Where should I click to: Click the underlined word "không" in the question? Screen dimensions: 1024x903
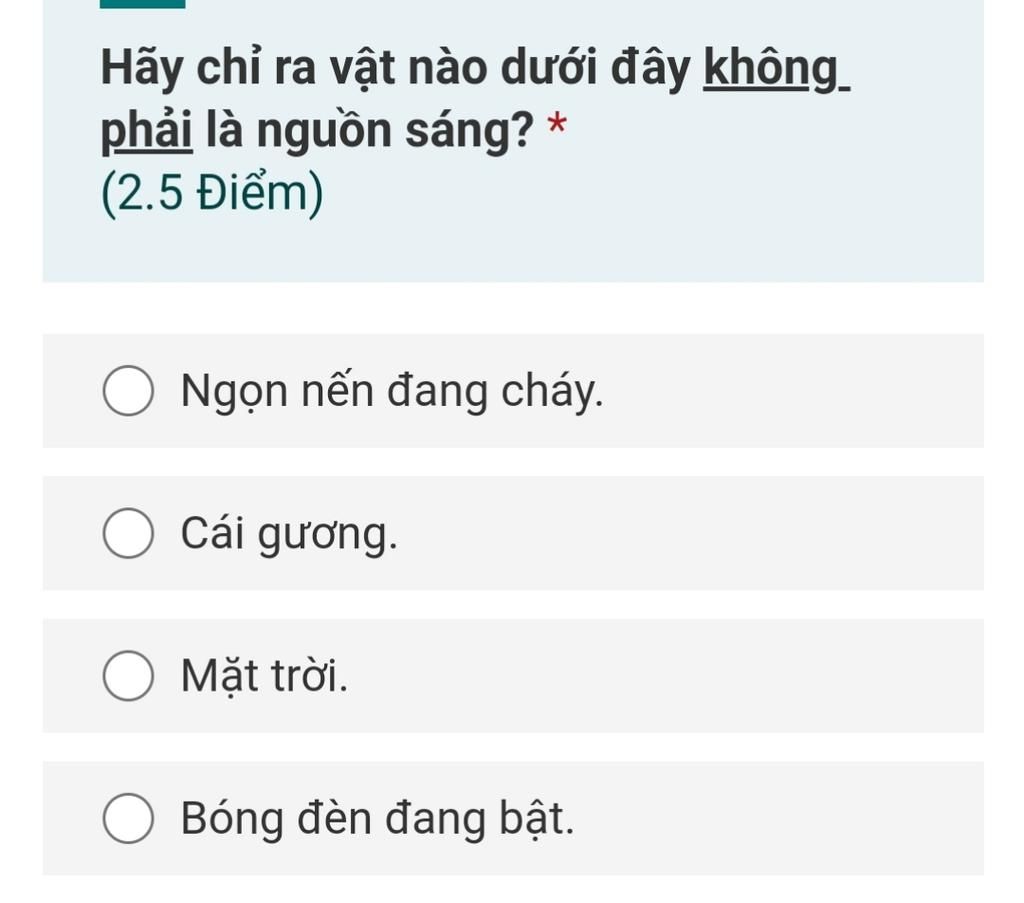click(774, 68)
